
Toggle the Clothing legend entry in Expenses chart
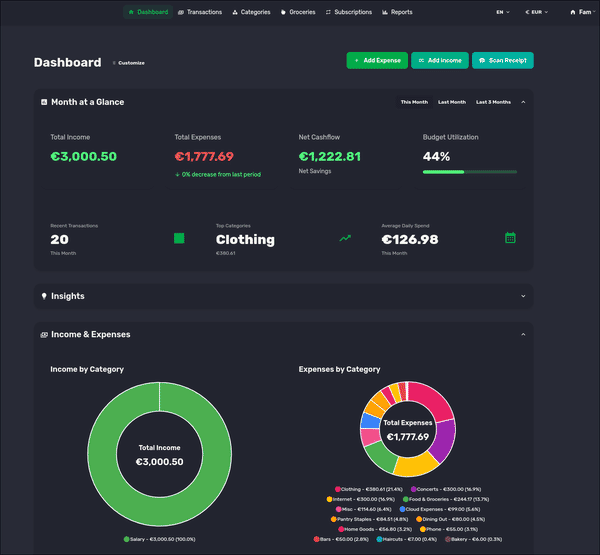[366, 489]
